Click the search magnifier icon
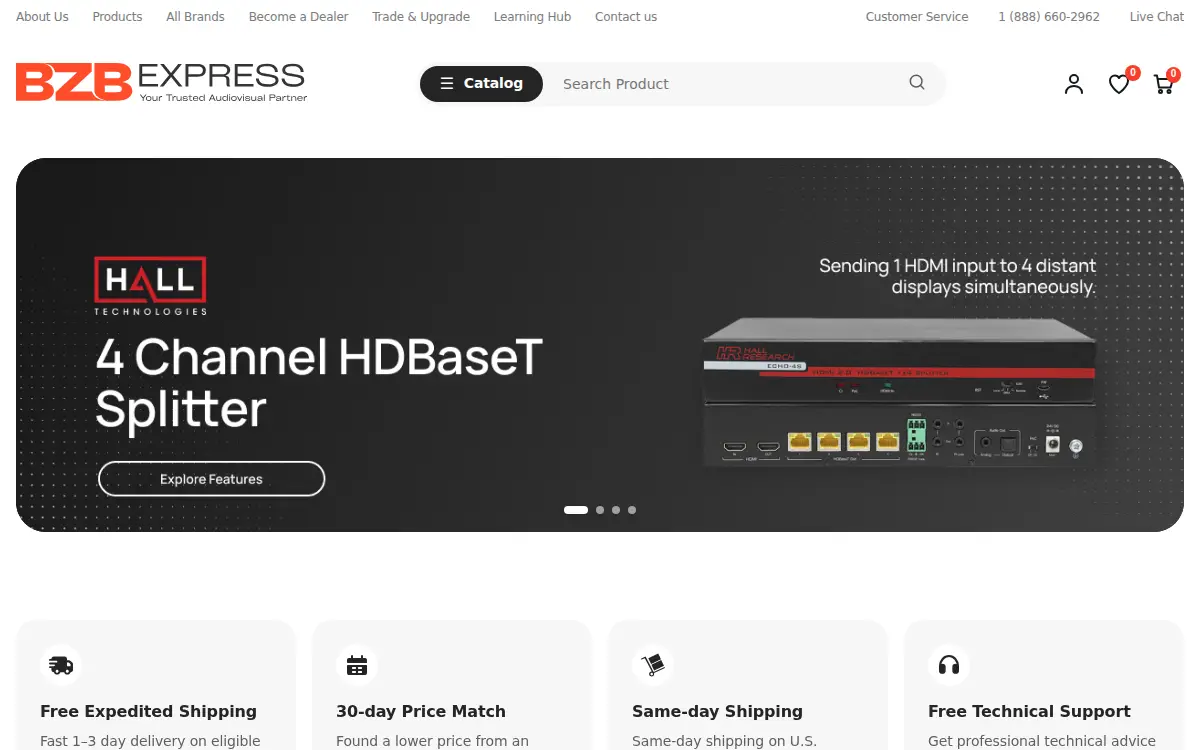 click(917, 83)
